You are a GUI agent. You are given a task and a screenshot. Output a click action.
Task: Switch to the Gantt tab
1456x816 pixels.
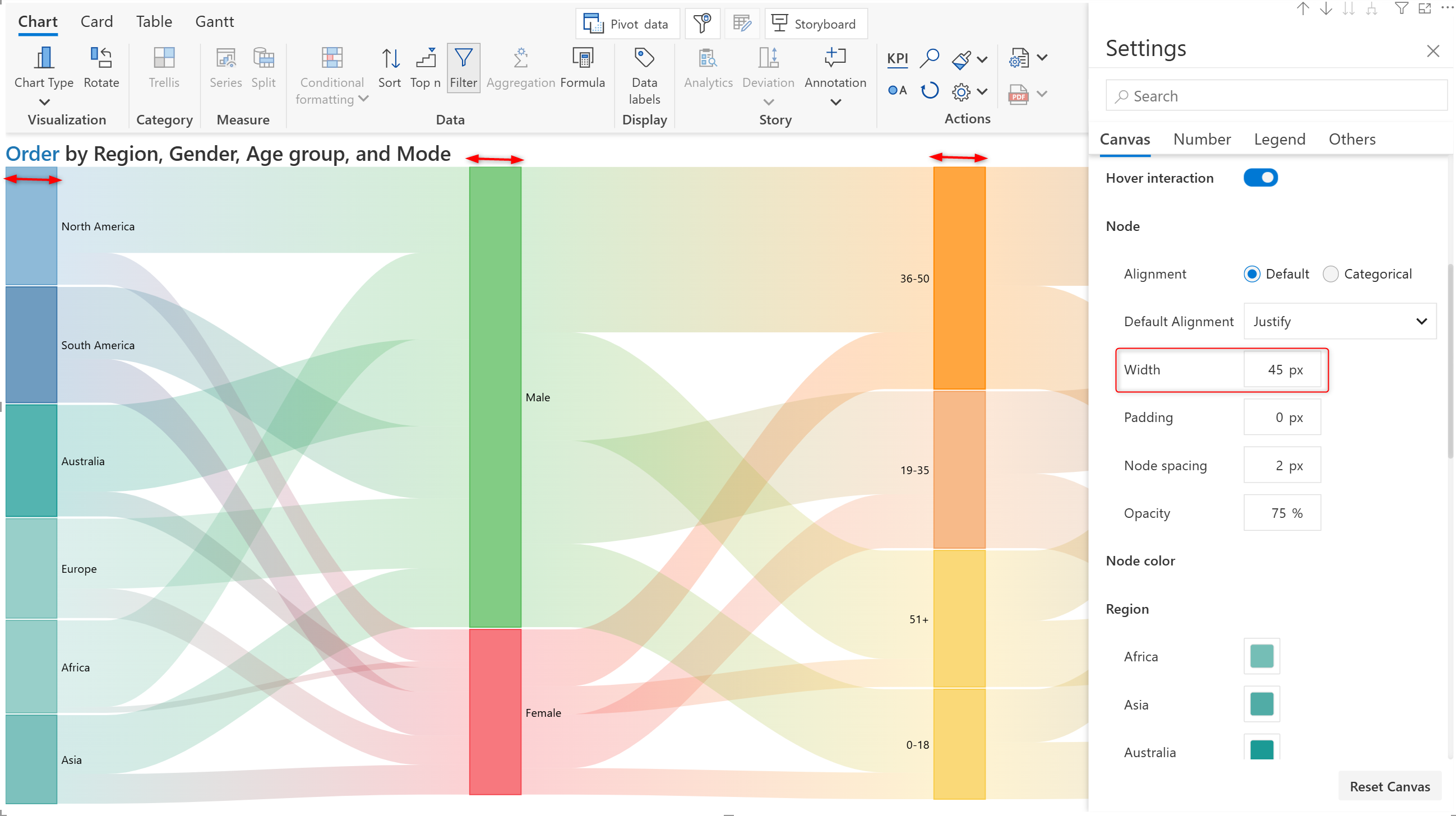(x=214, y=21)
